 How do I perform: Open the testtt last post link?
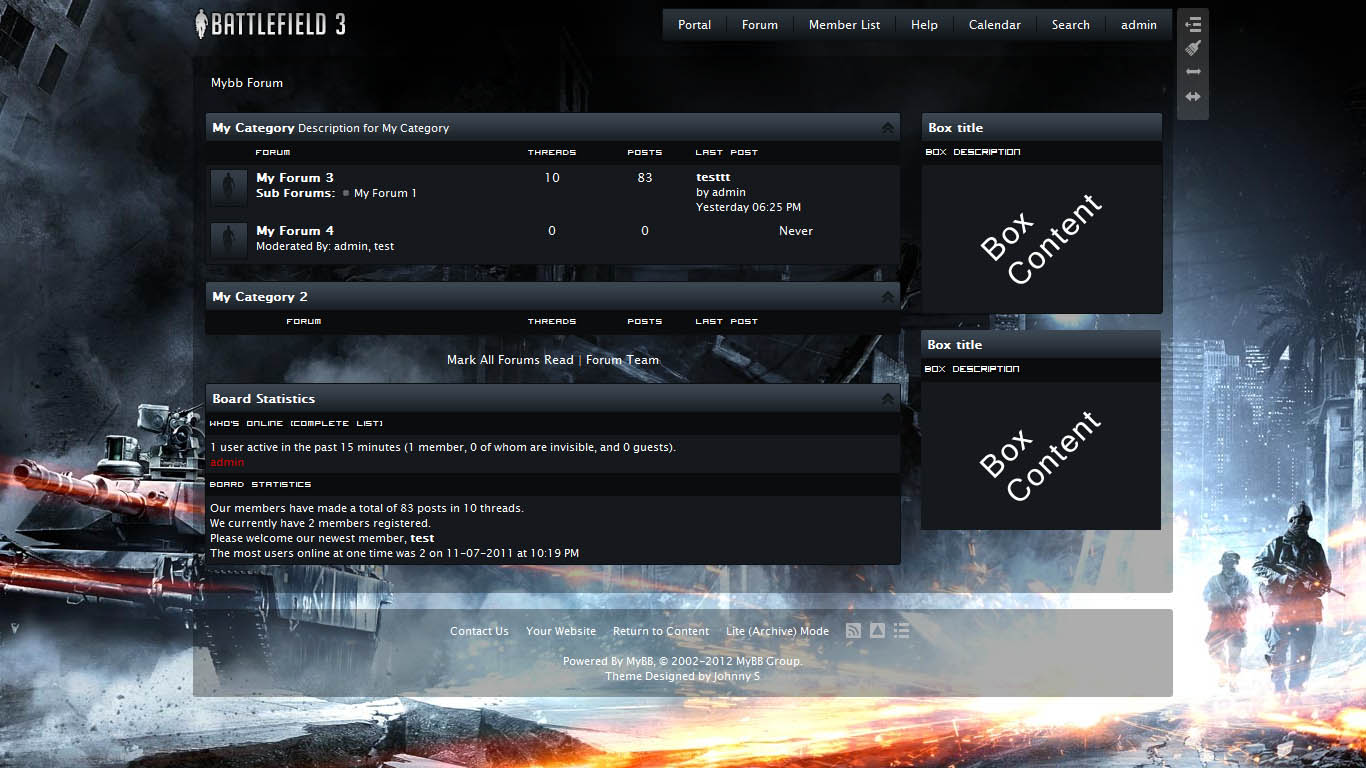[713, 177]
